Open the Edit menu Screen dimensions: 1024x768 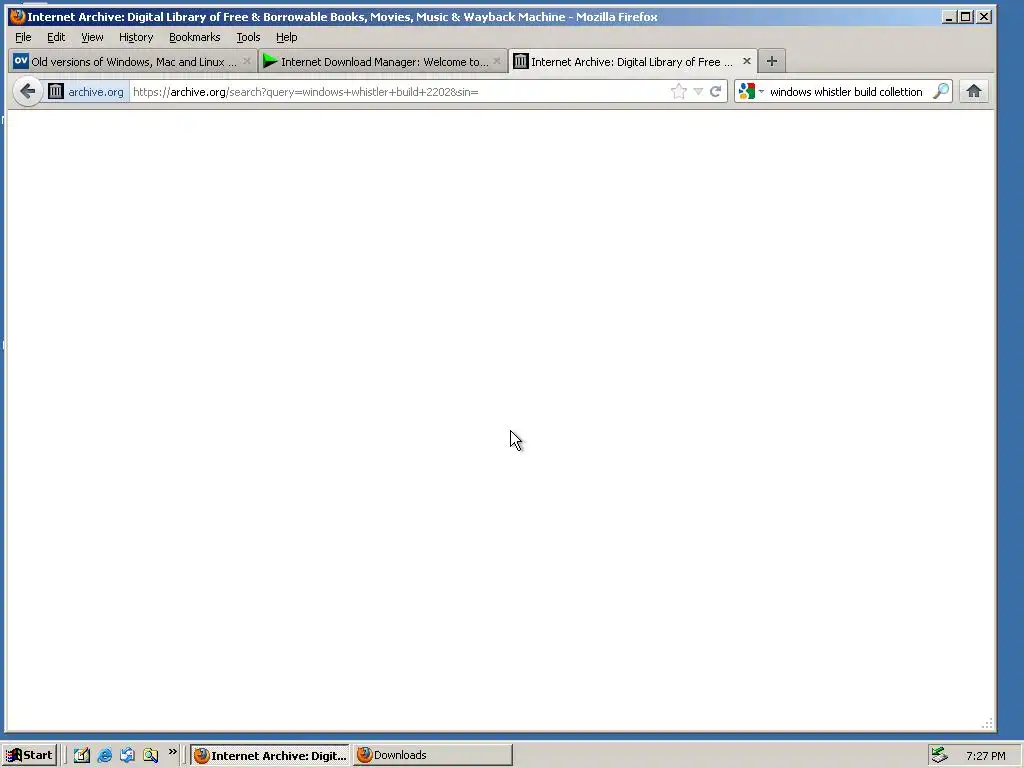[x=56, y=37]
